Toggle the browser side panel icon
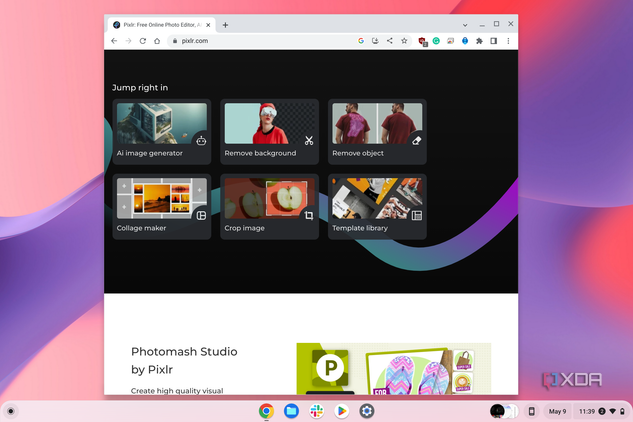The height and width of the screenshot is (422, 633). pos(494,41)
